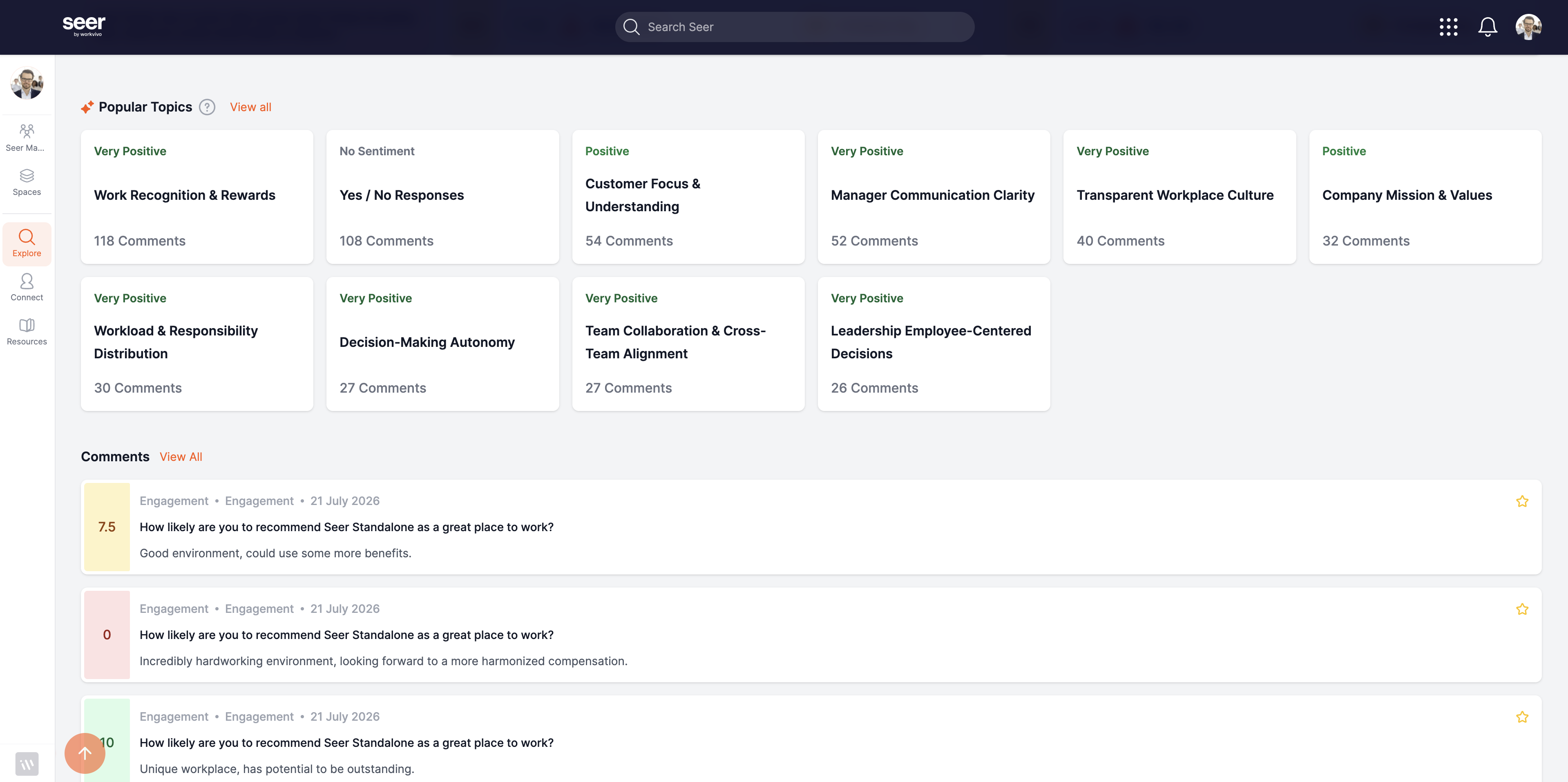Open Resources in the sidebar
Viewport: 1568px width, 782px height.
[27, 332]
